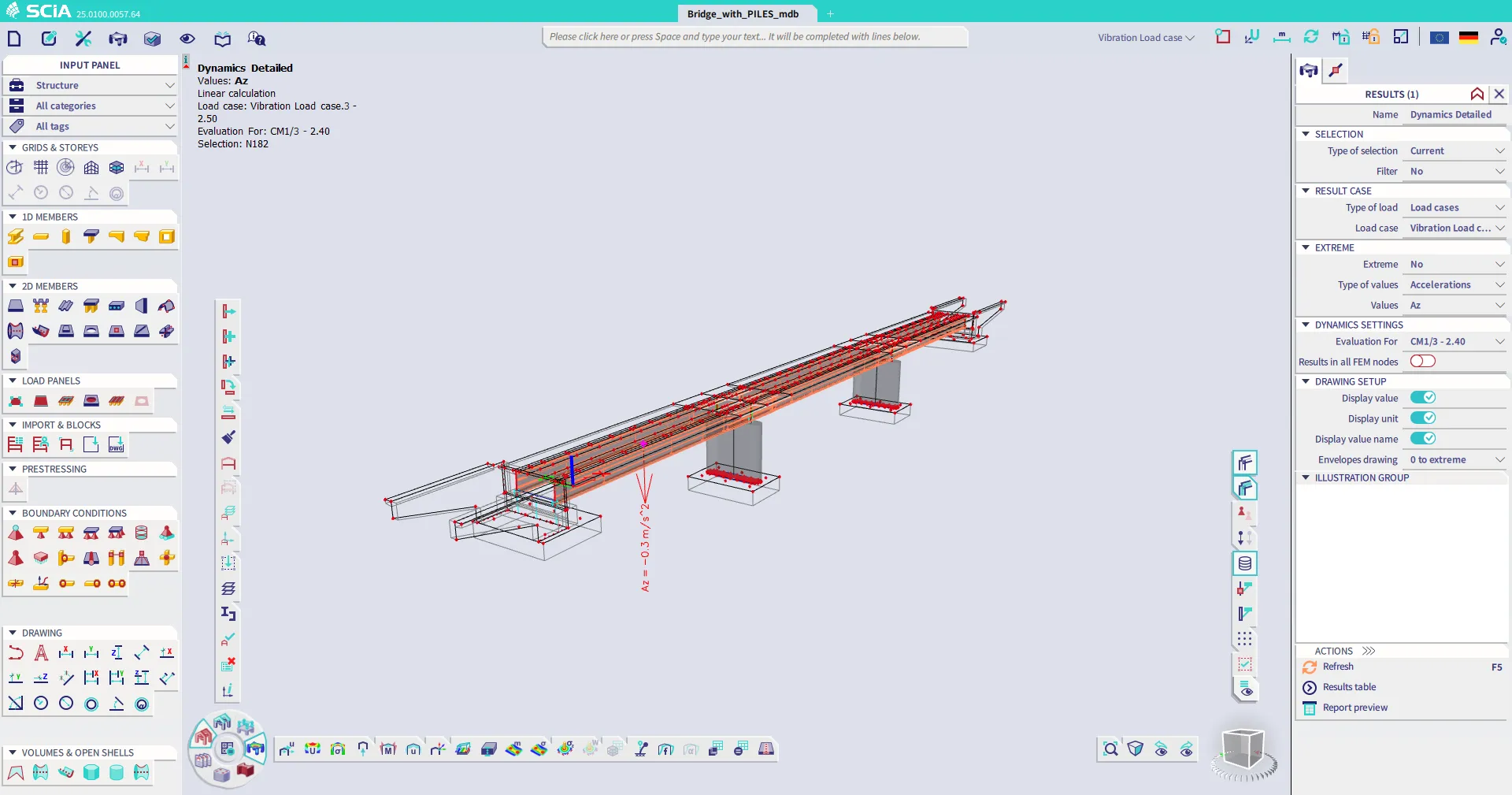Click the home icon in Results header
The height and width of the screenshot is (795, 1512).
pos(1477,94)
